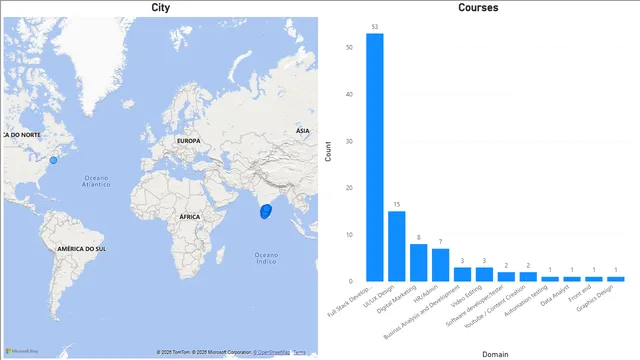Click the 50 tick on the Count axis
Image resolution: width=640 pixels, height=360 pixels.
tap(349, 47)
